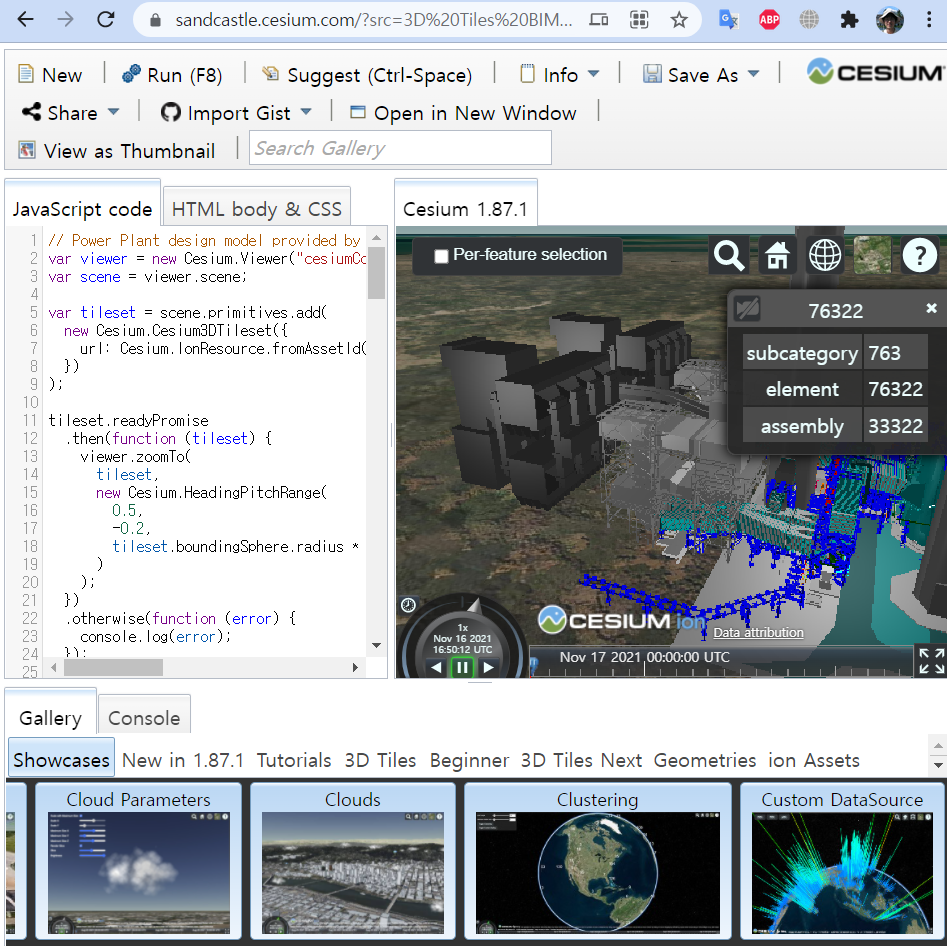Toggle viewer fullscreen mode

pos(931,661)
